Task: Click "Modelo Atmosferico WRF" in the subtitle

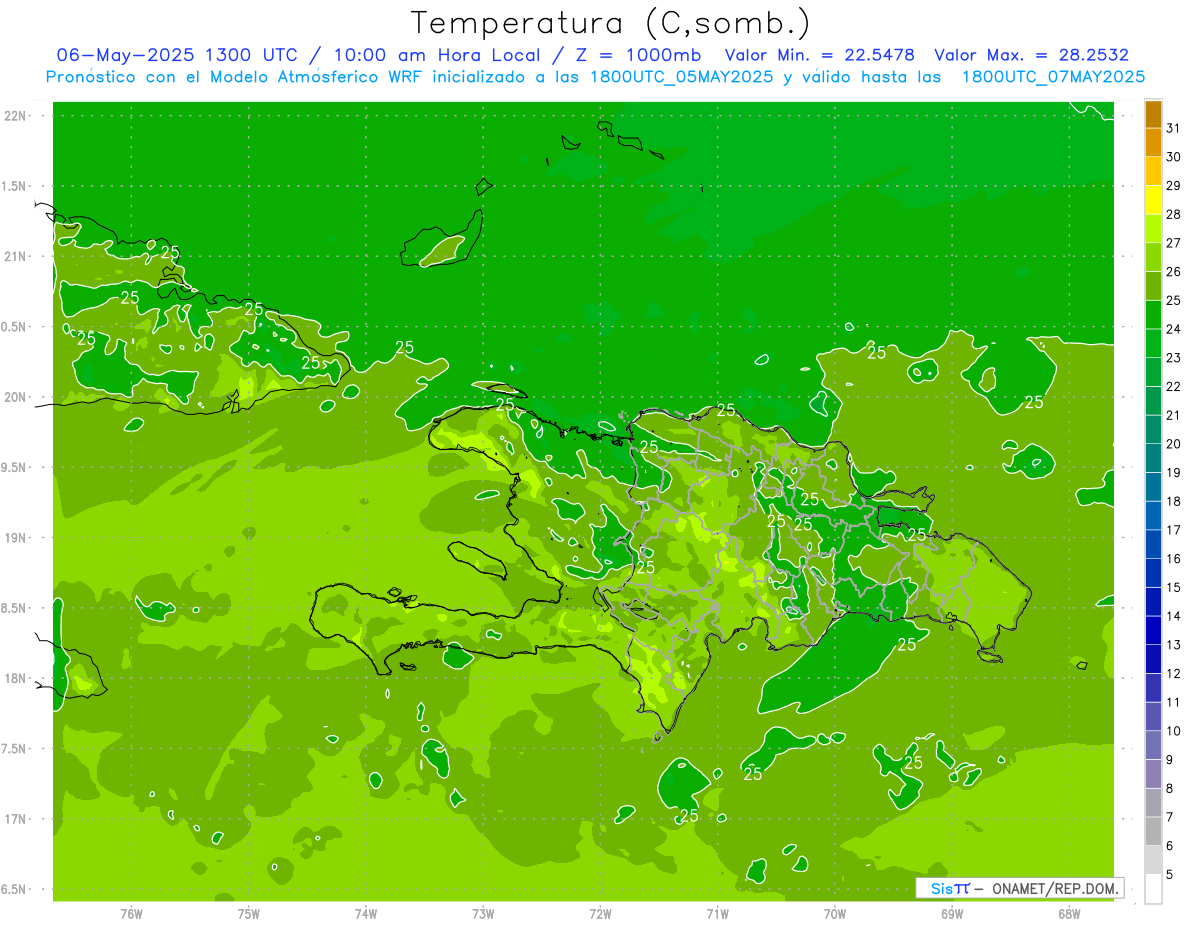Action: 318,77
